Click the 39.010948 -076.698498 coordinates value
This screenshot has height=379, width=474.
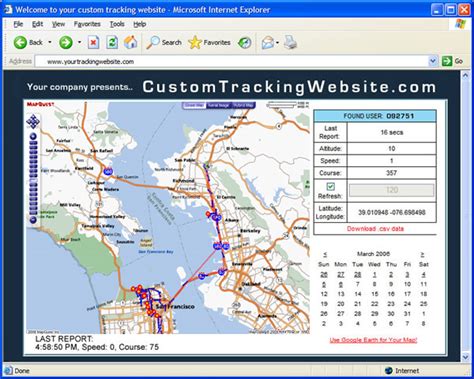pos(392,212)
